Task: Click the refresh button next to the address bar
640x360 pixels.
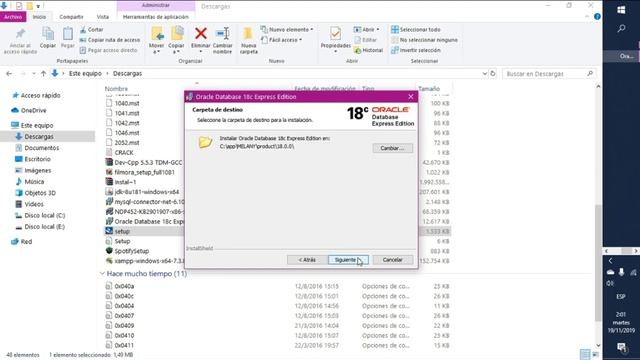Action: point(493,73)
